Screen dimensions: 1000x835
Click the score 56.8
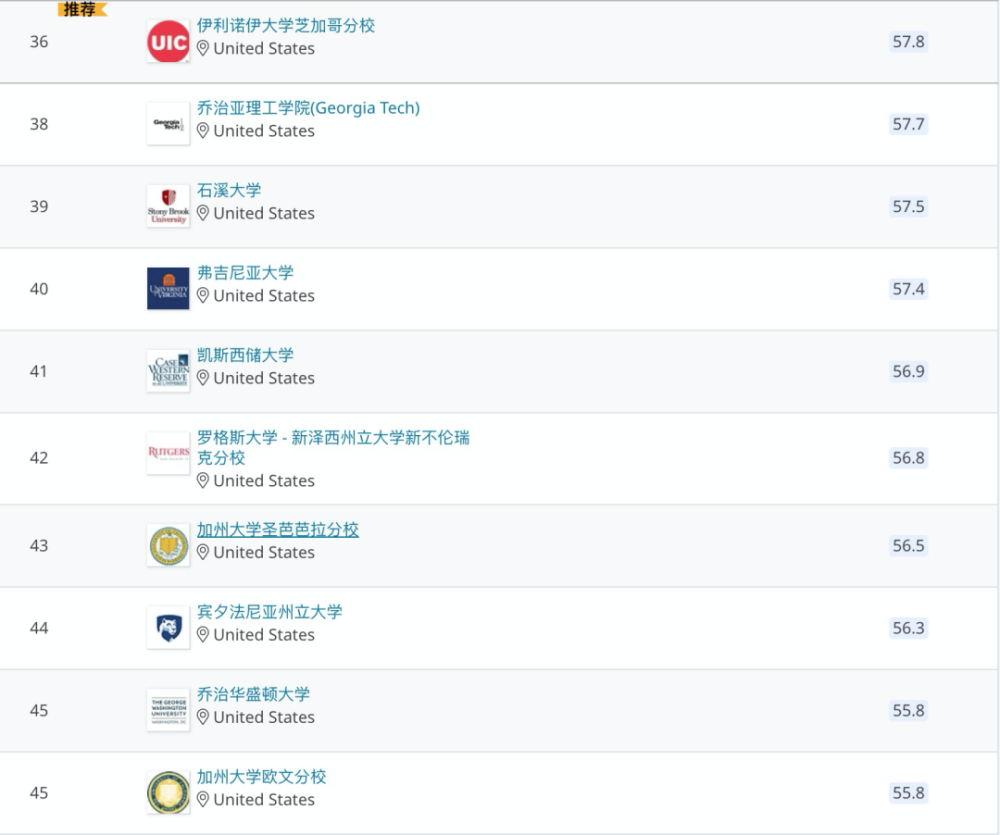[x=908, y=457]
